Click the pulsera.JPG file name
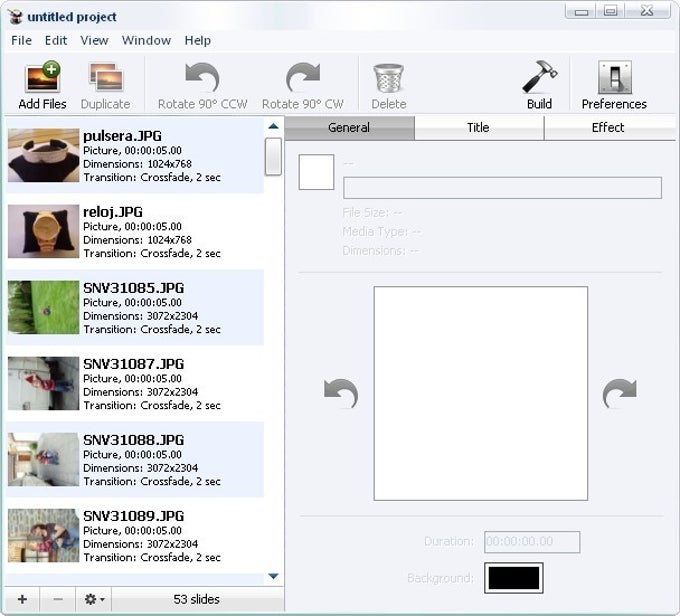680x616 pixels. (x=122, y=136)
